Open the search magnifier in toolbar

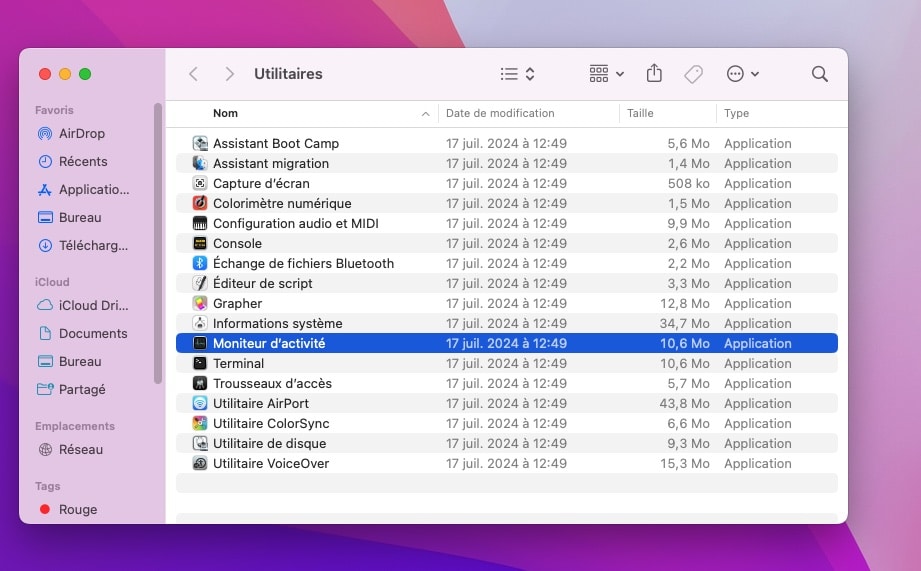click(819, 74)
